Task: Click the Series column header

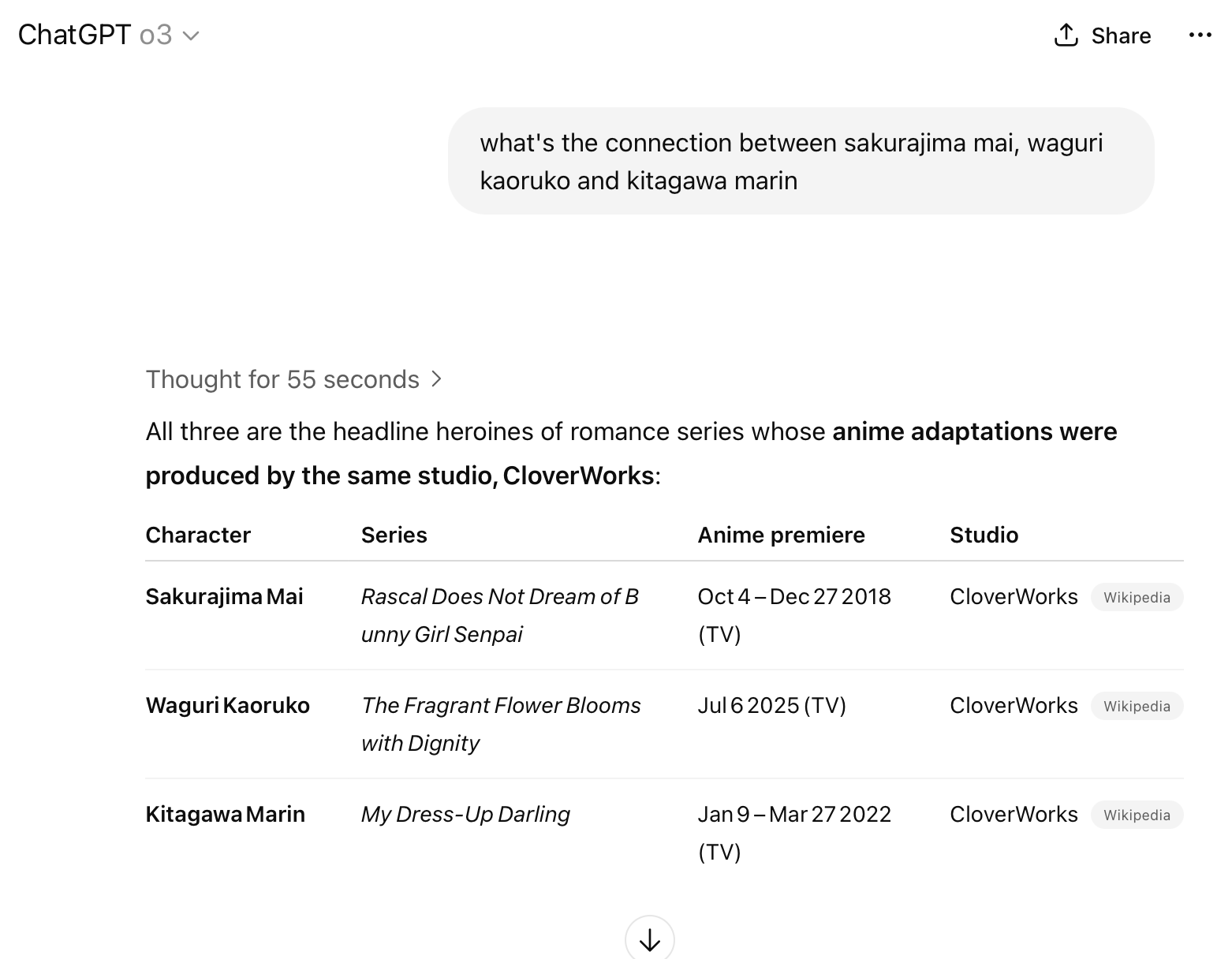Action: coord(394,535)
